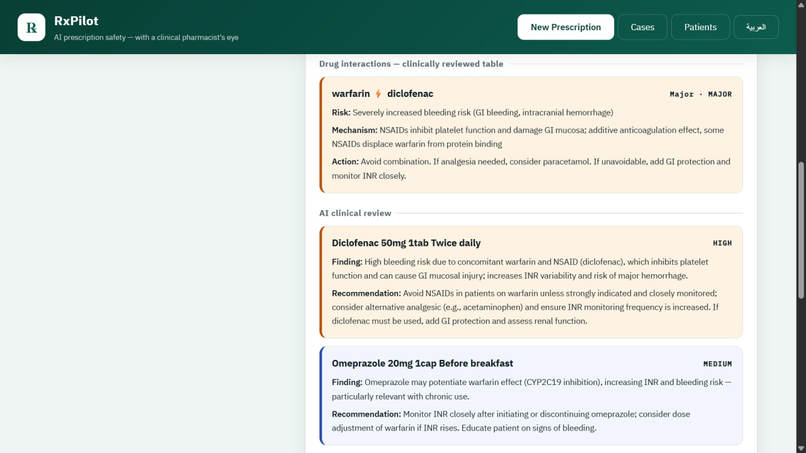Click the scrollbar up arrow
806x453 pixels.
click(801, 4)
